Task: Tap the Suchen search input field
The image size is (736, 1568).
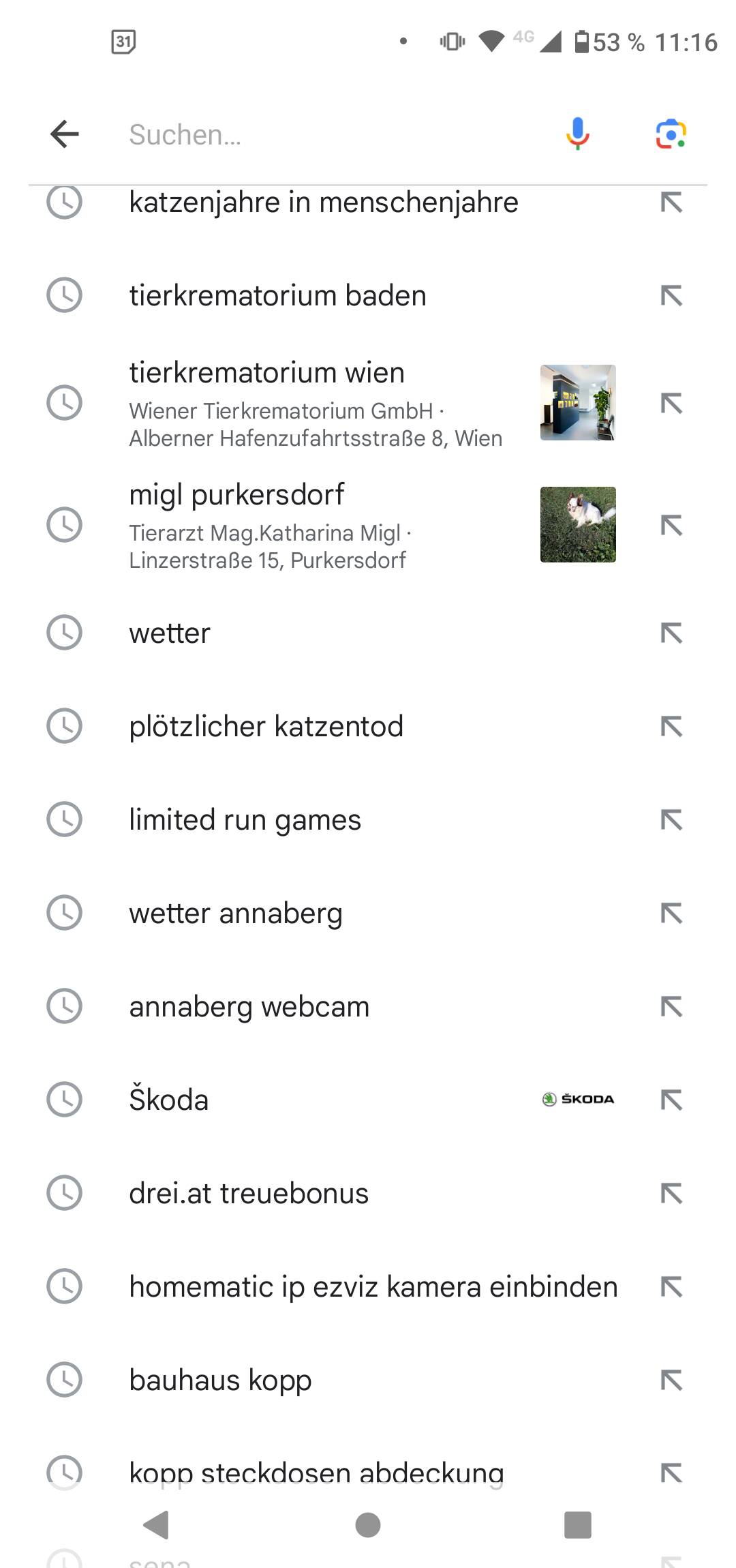Action: coord(327,134)
